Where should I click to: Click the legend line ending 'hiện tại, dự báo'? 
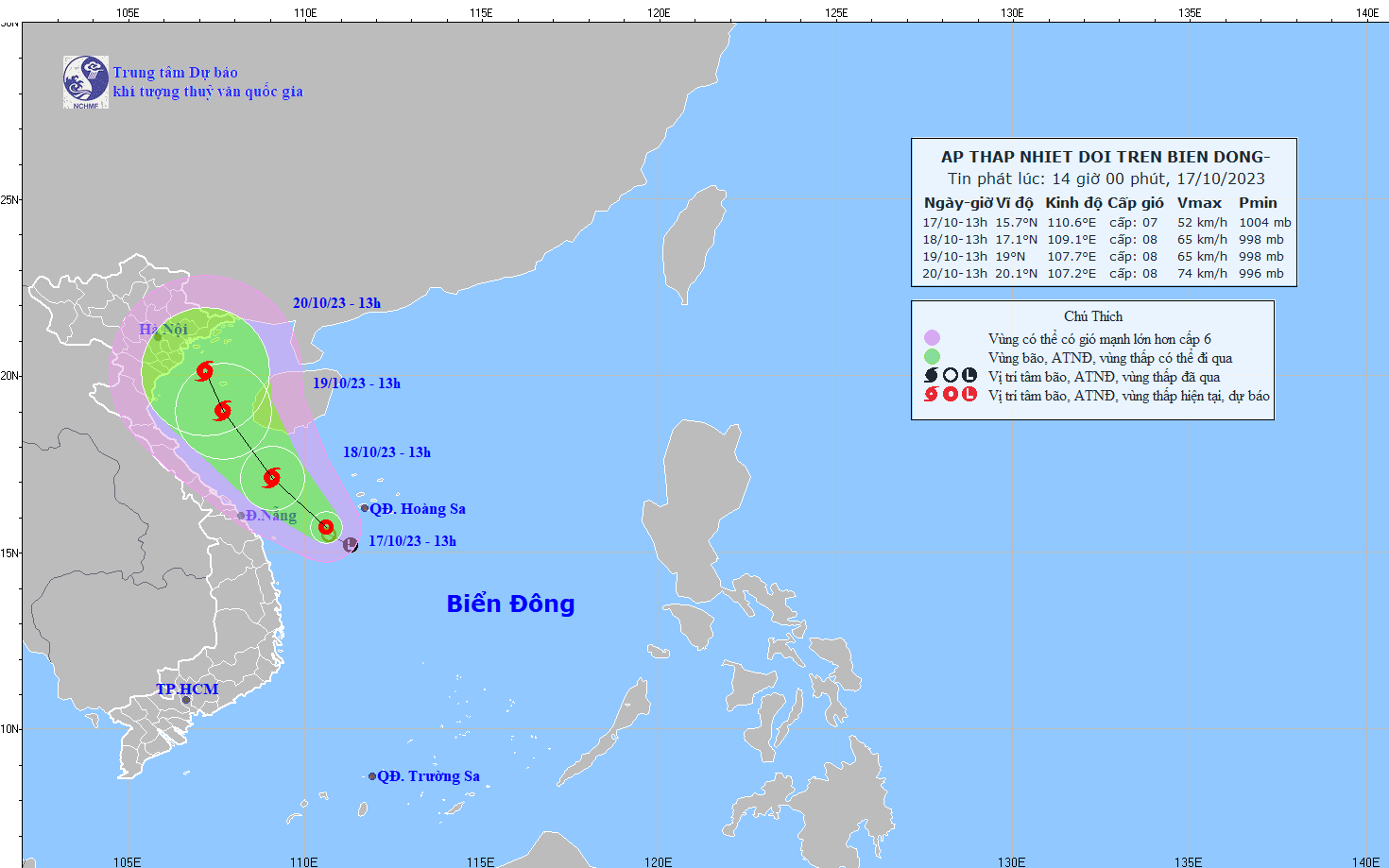tap(1129, 396)
